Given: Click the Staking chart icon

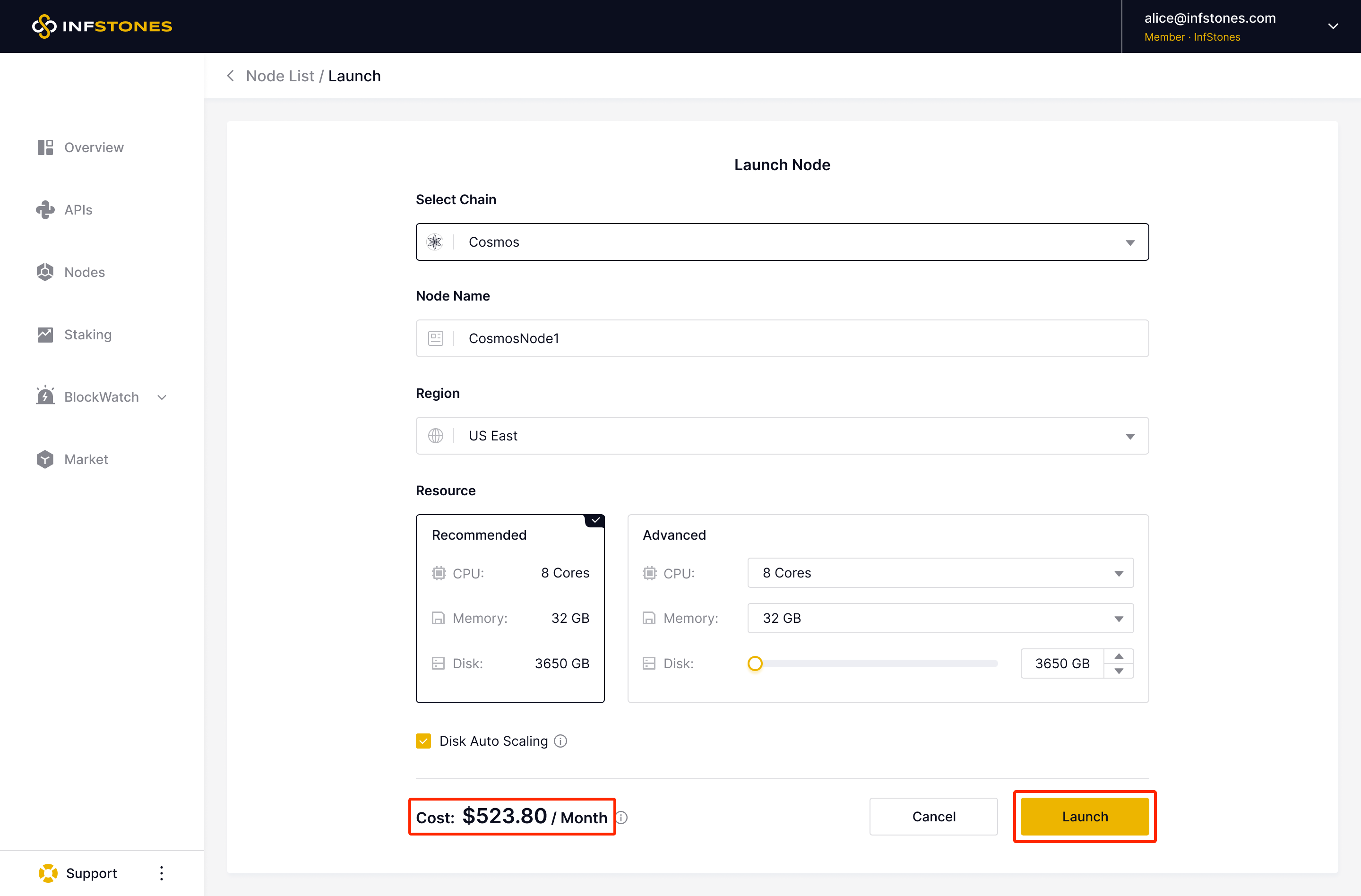Looking at the screenshot, I should coord(45,335).
